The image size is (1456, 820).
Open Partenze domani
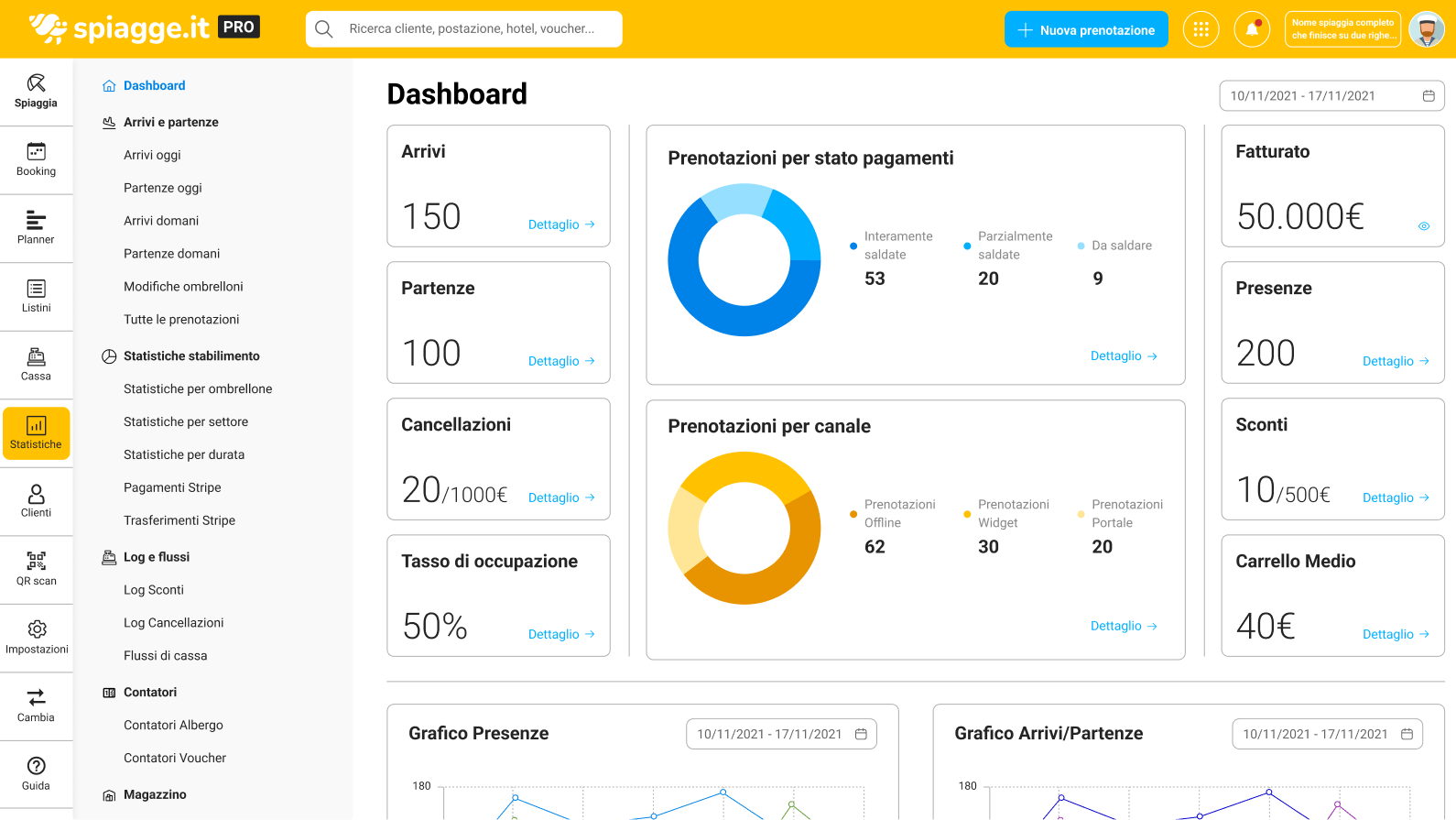(x=171, y=255)
